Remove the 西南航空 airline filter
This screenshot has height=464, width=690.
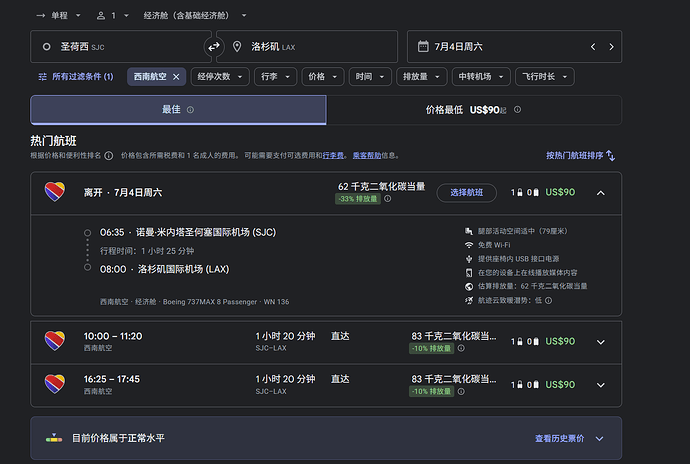pyautogui.click(x=176, y=77)
